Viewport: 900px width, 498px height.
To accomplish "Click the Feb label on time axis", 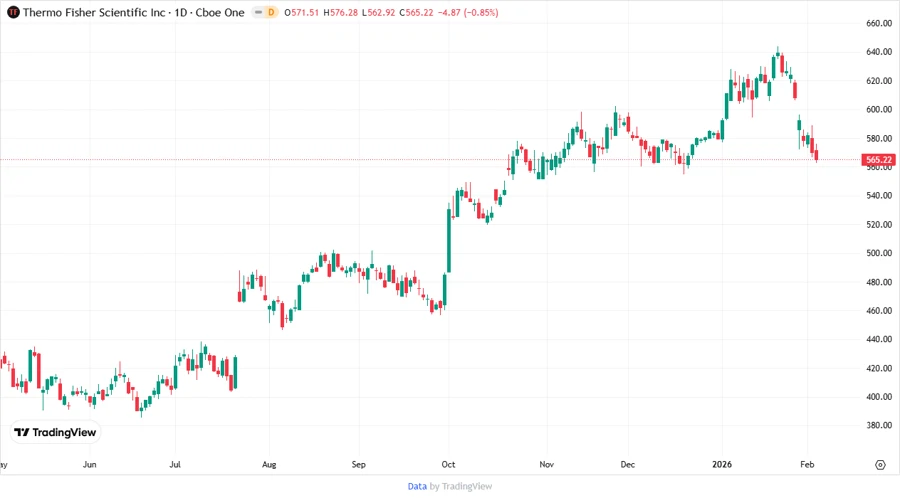I will [807, 464].
